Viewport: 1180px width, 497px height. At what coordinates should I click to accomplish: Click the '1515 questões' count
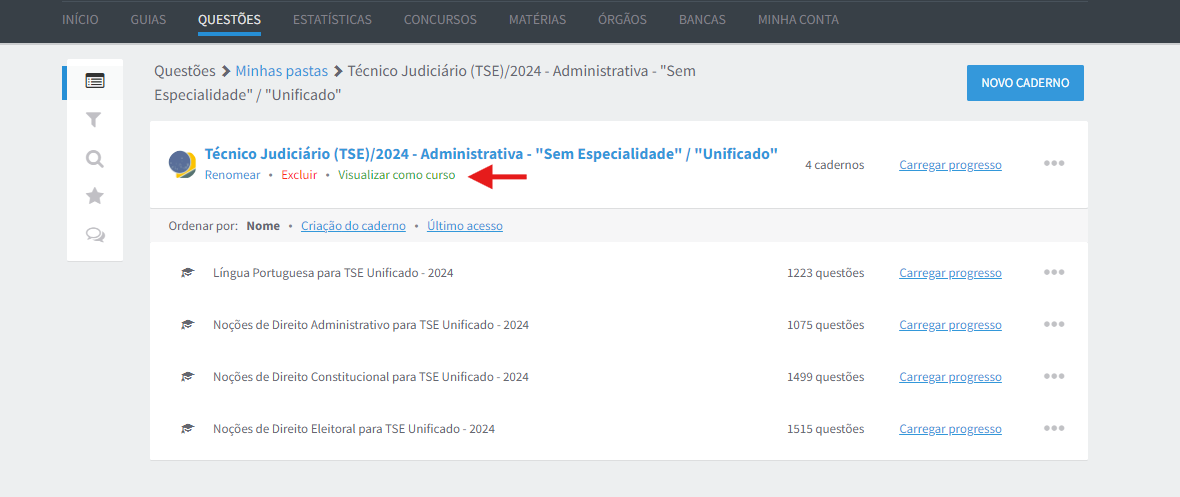pos(826,428)
